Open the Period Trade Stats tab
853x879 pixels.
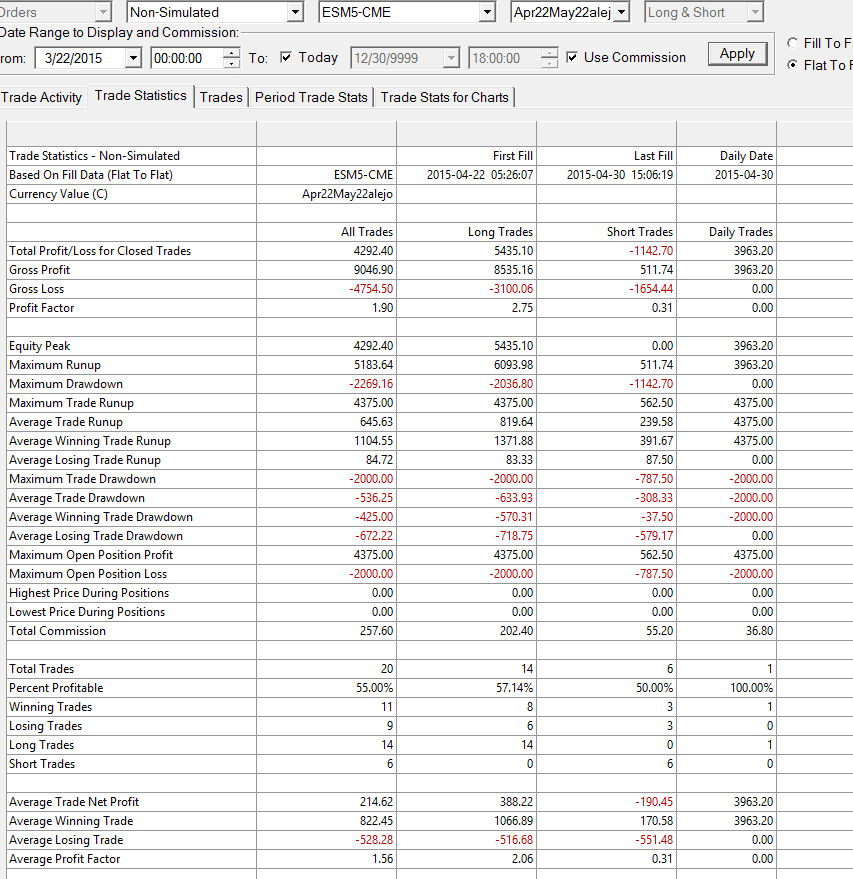coord(311,97)
